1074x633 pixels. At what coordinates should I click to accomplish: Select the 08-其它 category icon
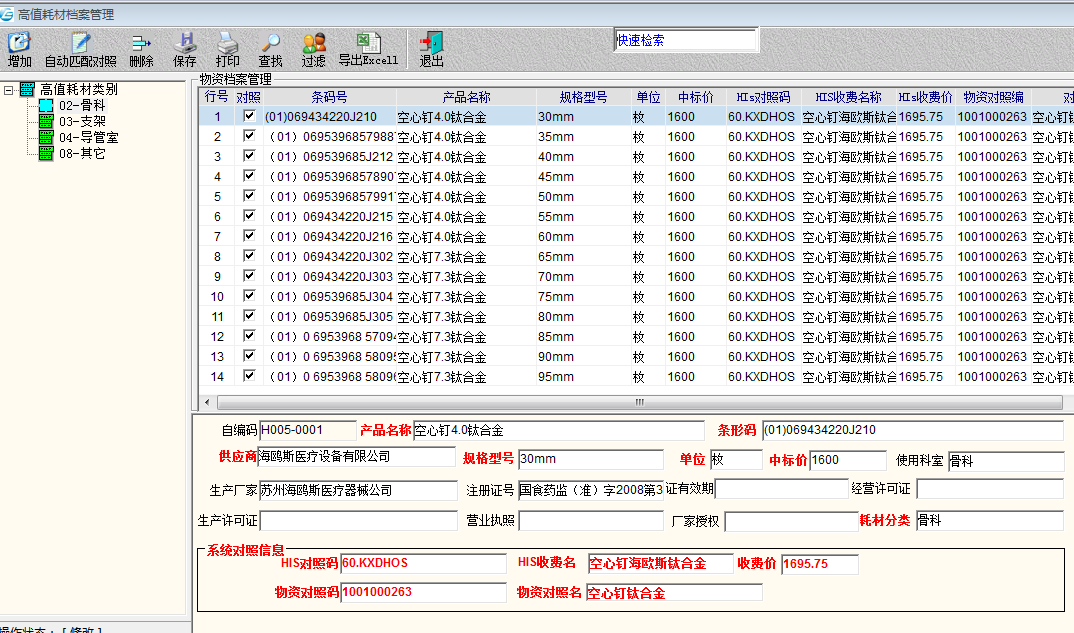tap(46, 153)
